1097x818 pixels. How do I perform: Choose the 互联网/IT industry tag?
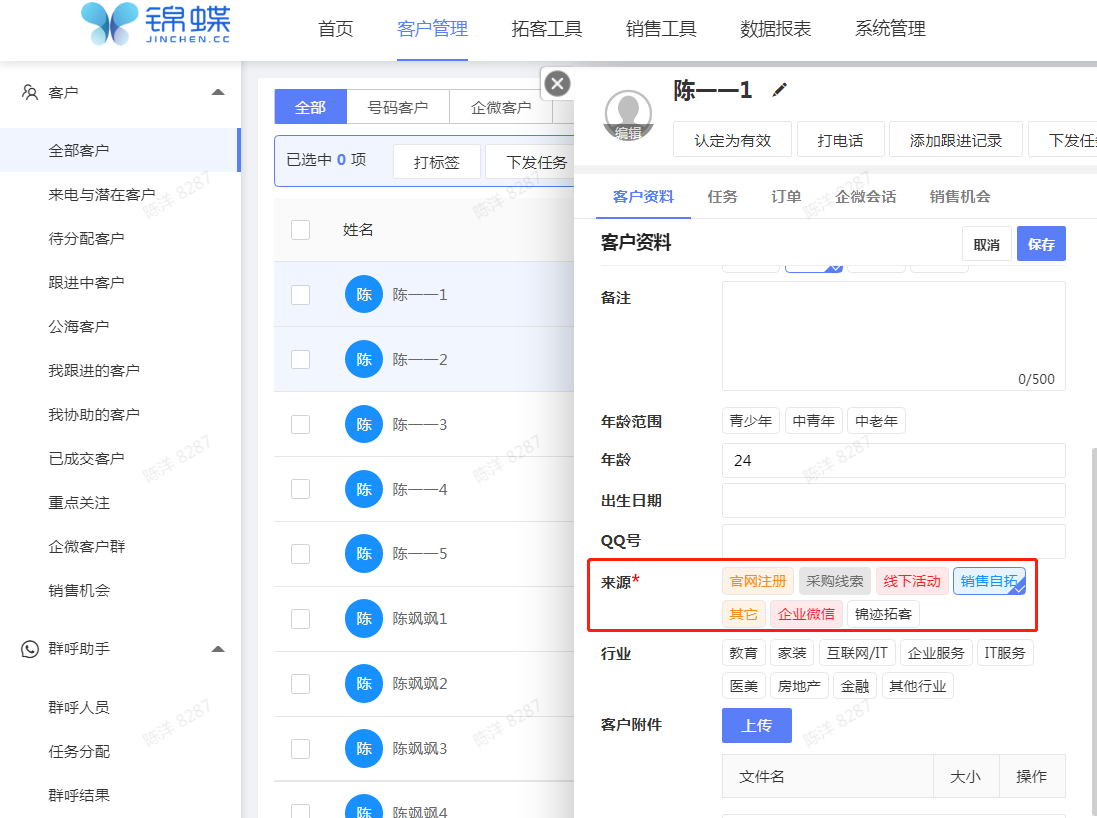(857, 653)
